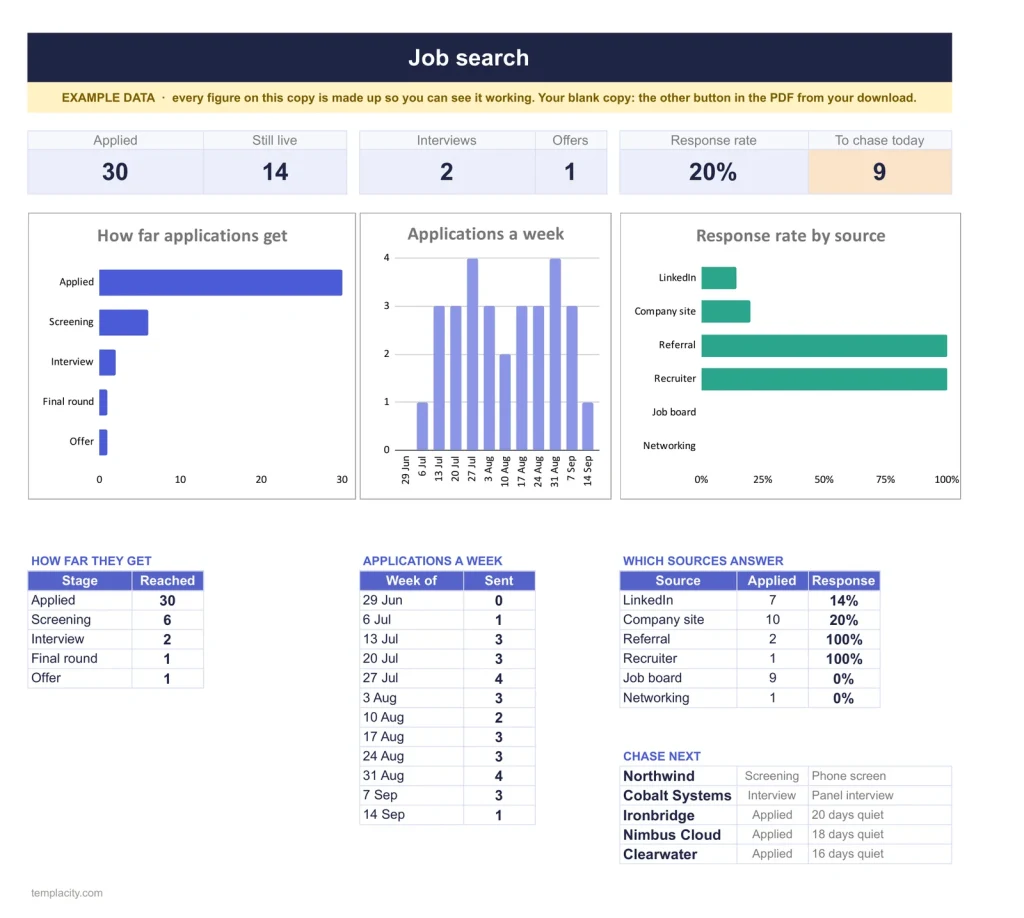The height and width of the screenshot is (918, 1024).
Task: Click the 'Week of' column header
Action: [x=411, y=580]
